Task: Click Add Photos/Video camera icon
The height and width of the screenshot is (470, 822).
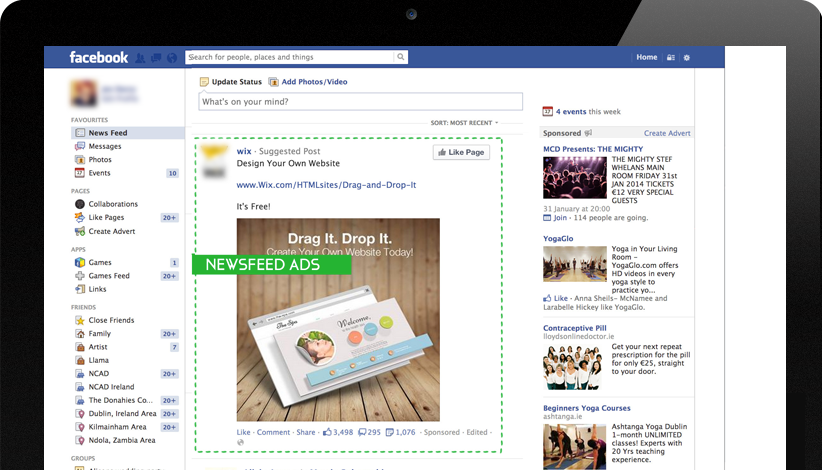Action: [273, 82]
